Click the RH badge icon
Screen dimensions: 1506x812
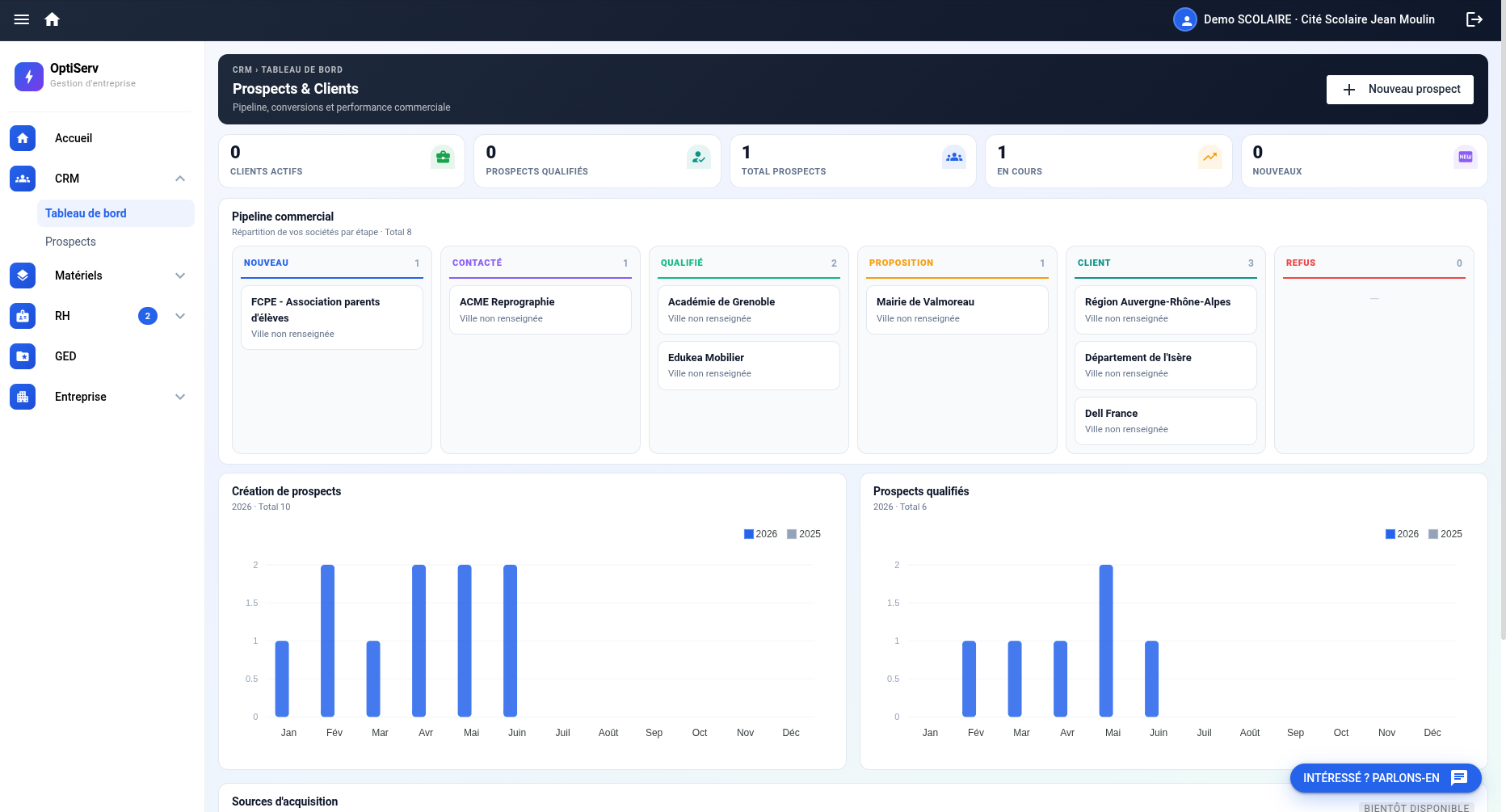coord(23,316)
